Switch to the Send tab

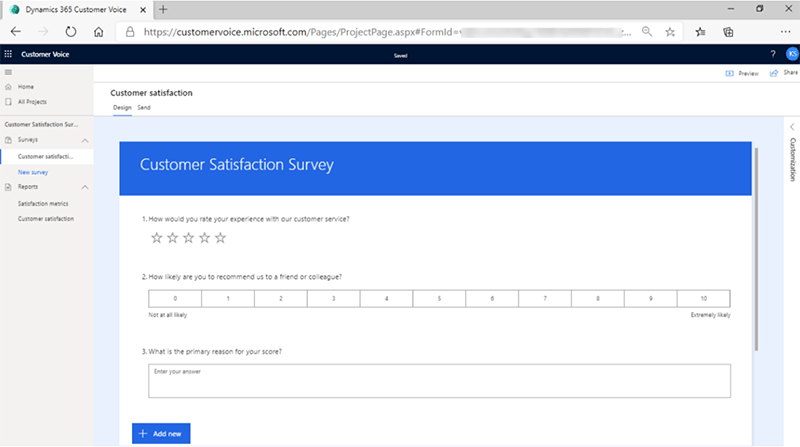(144, 108)
